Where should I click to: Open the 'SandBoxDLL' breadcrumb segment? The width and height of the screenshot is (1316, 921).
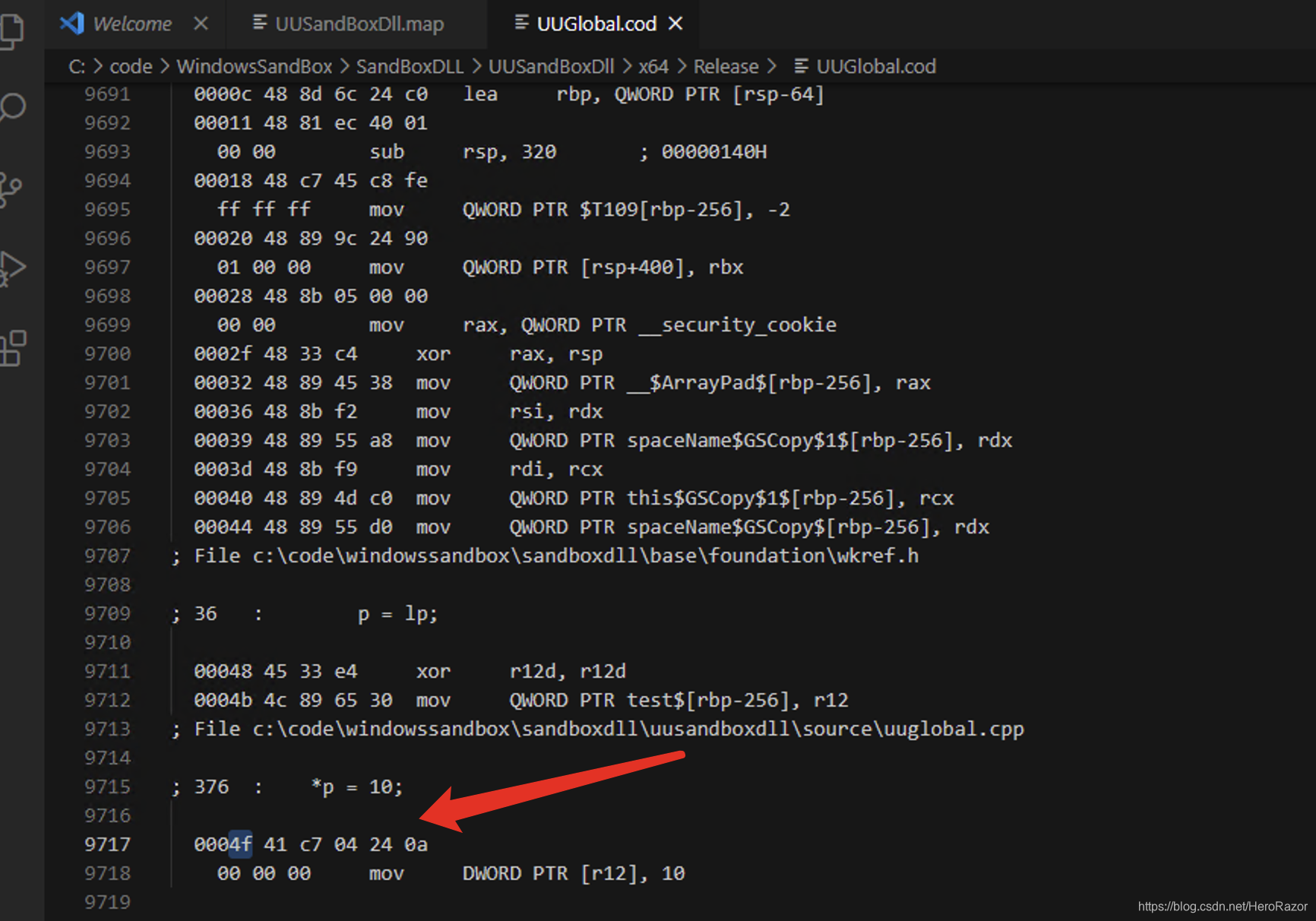[x=410, y=67]
